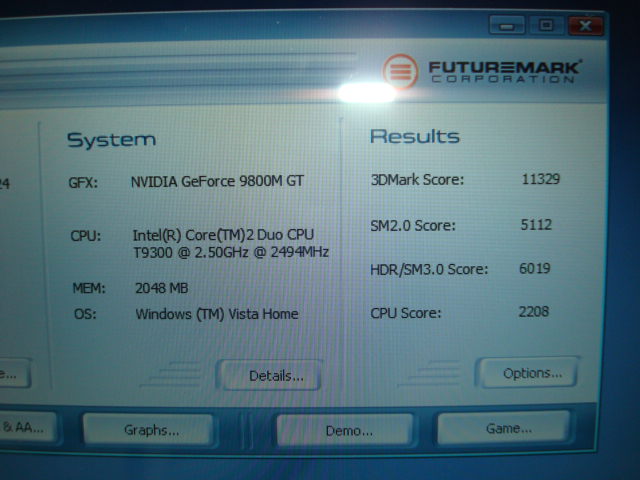Screen dimensions: 640x480
Task: Click the OS text Windows Vista Home
Action: click(x=217, y=314)
